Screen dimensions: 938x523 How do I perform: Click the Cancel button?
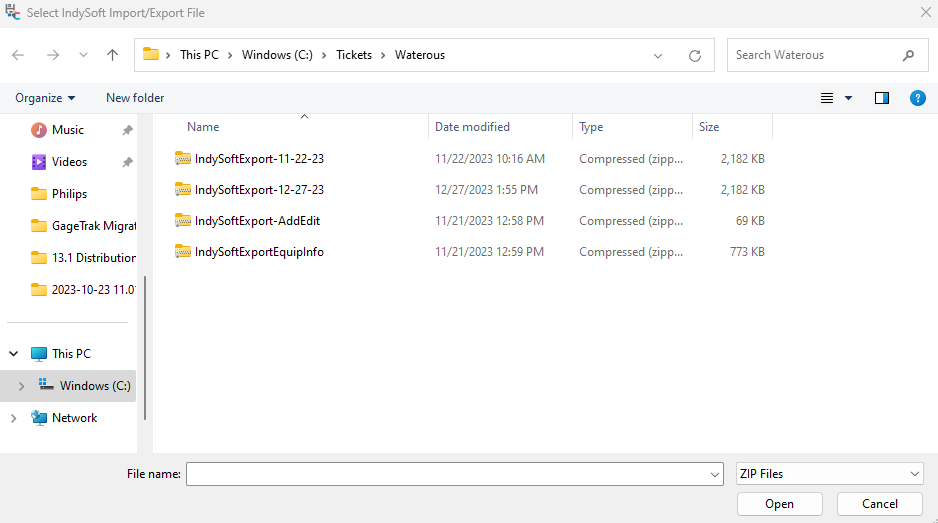point(880,504)
